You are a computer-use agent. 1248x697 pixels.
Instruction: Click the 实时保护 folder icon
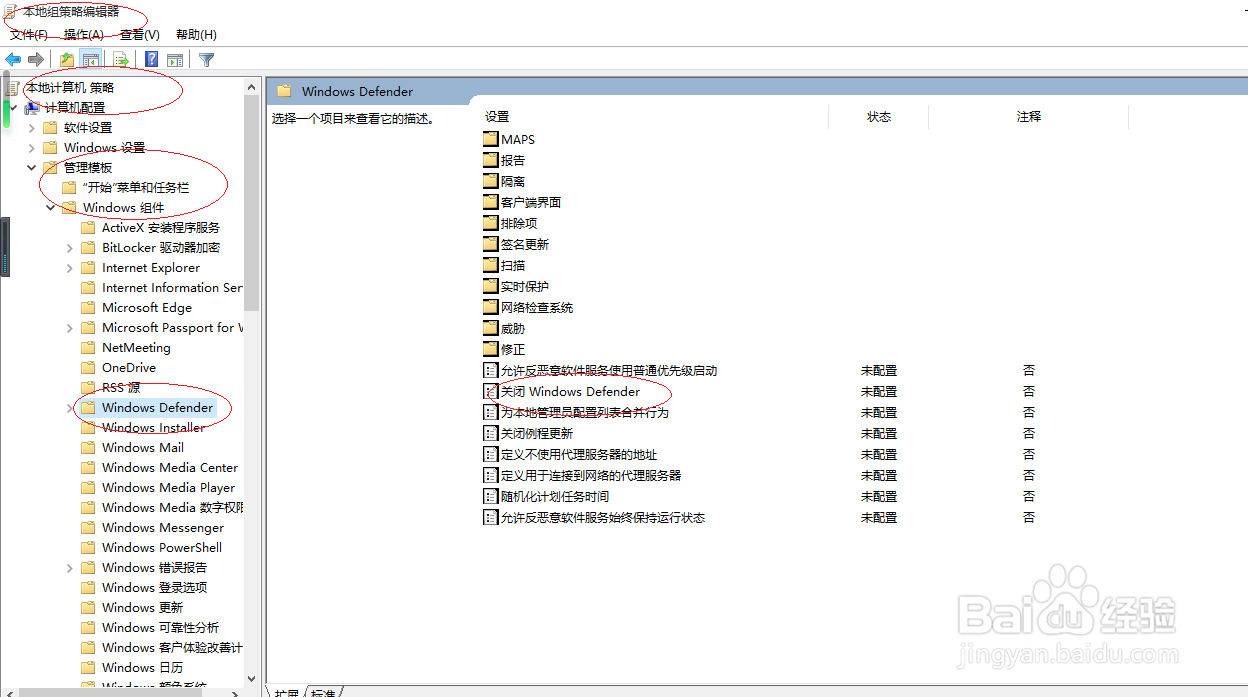(490, 286)
